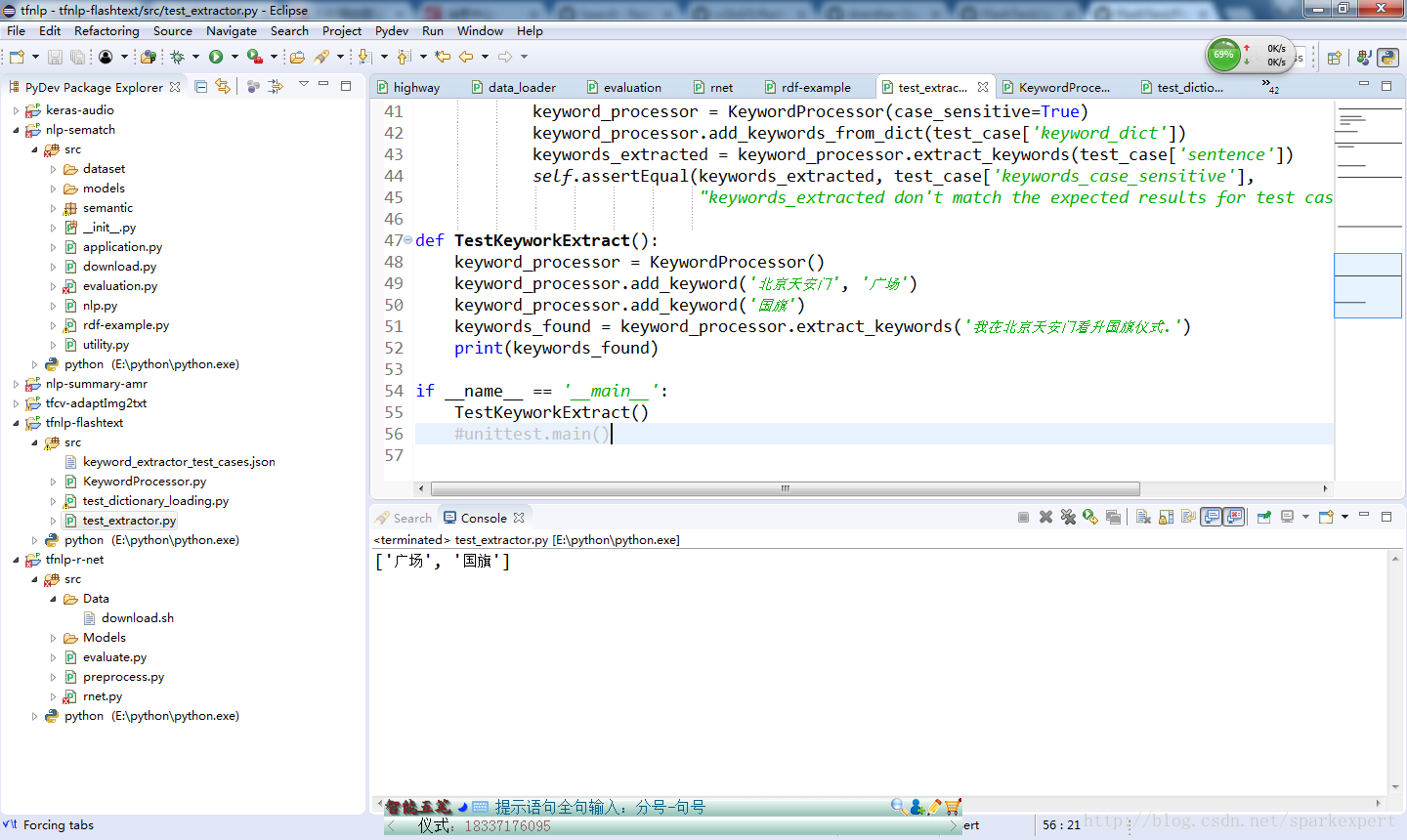Open Package Explorer view menu triangle
The height and width of the screenshot is (840, 1407).
coord(303,83)
